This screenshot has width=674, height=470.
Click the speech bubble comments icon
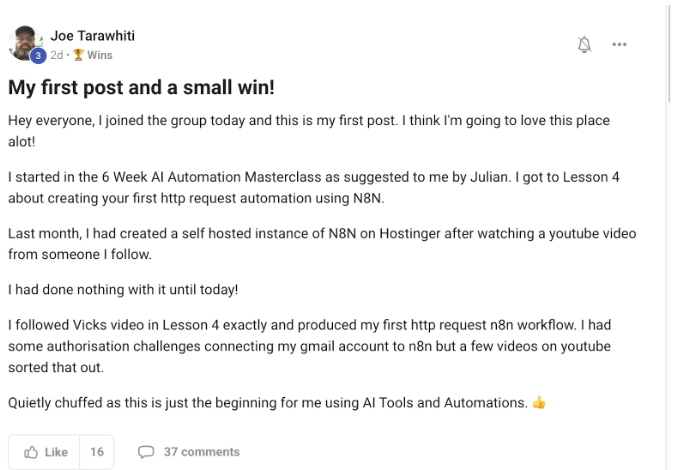click(x=146, y=452)
